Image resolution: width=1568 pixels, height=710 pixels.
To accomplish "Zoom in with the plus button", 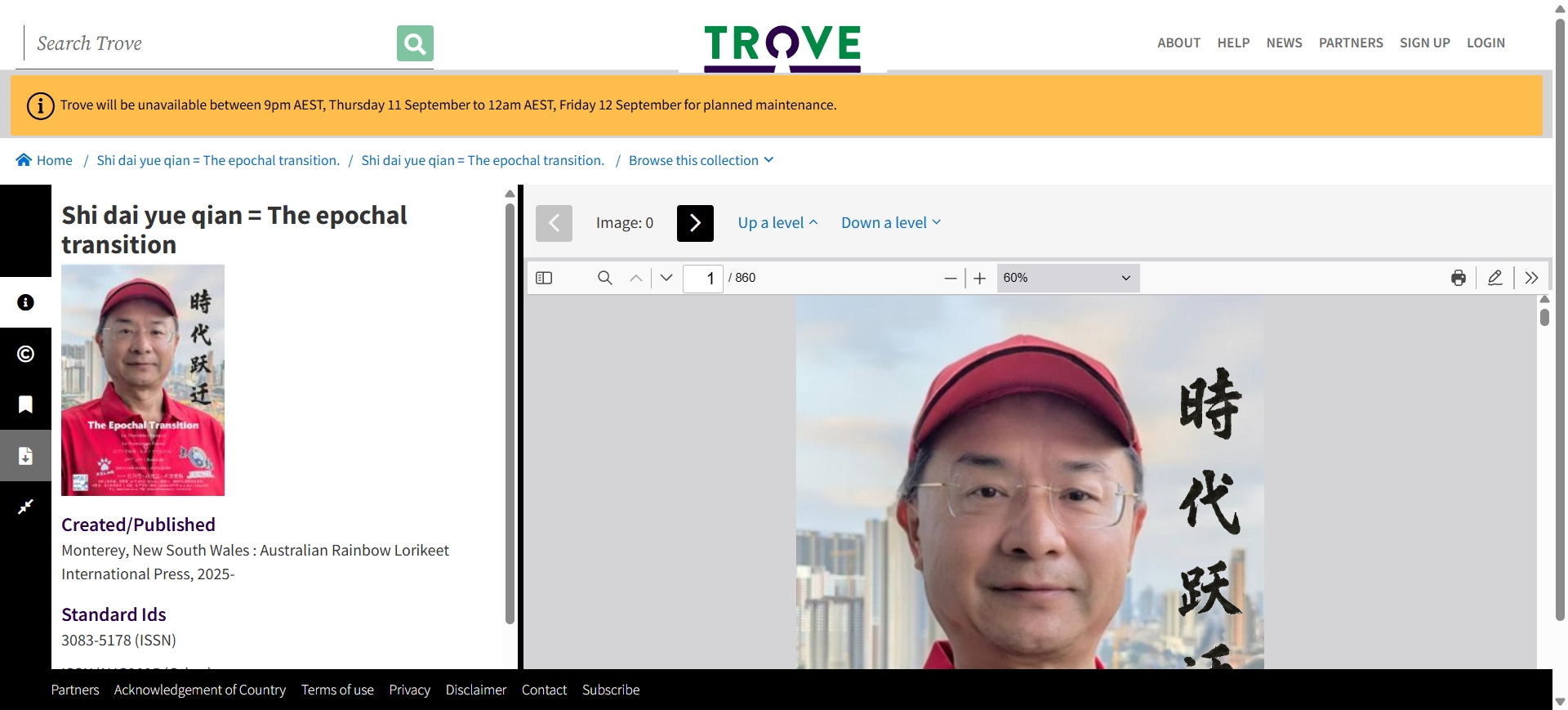I will coord(980,278).
